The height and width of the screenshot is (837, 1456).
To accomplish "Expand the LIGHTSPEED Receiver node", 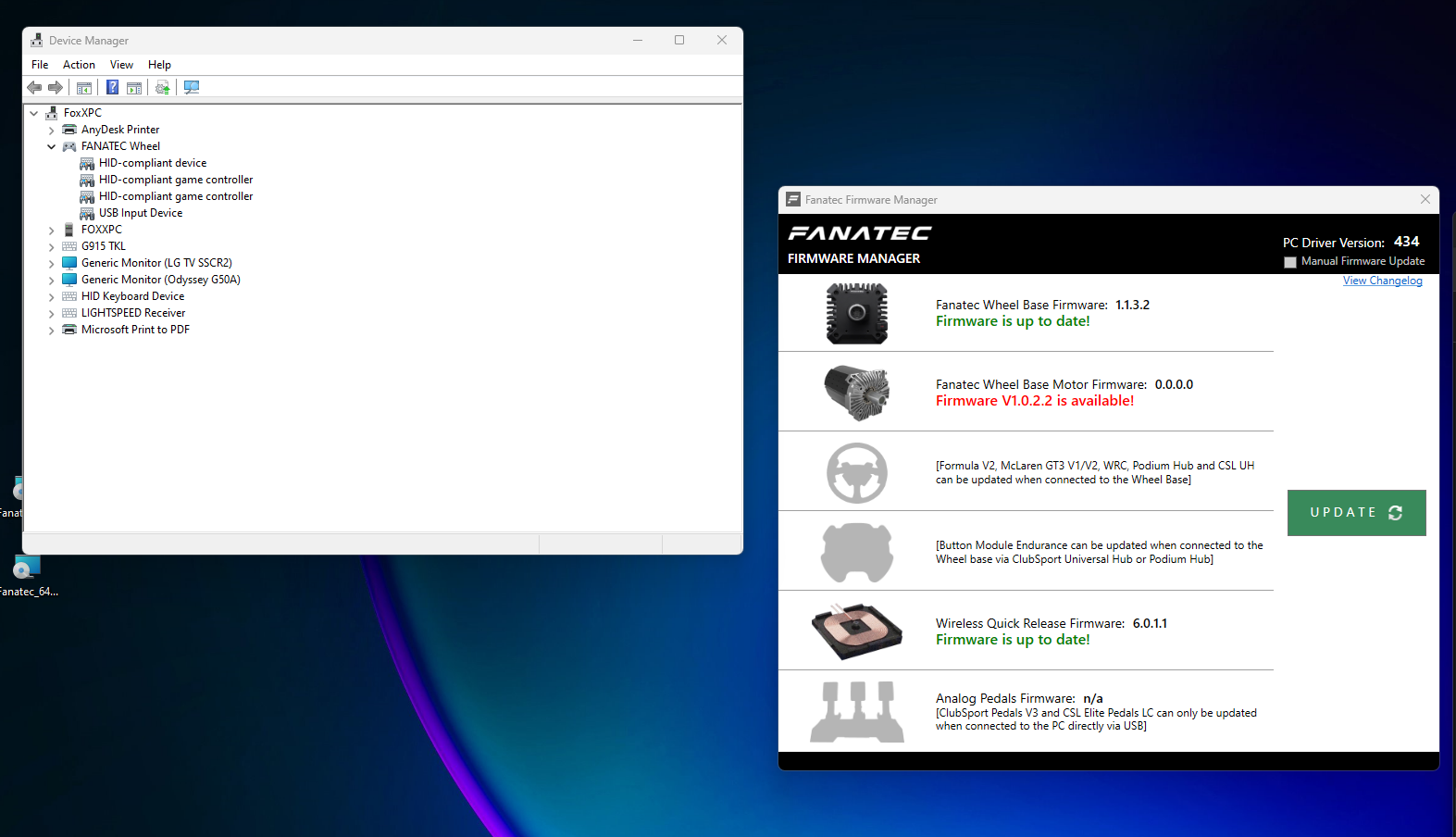I will point(52,314).
